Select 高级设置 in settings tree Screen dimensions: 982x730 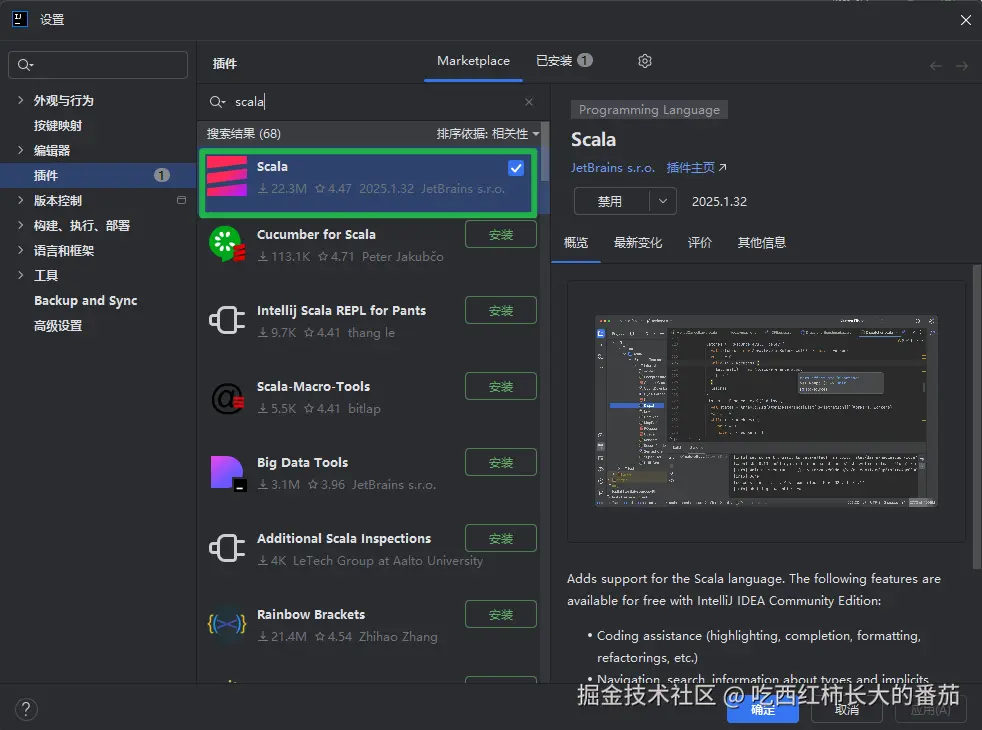click(x=58, y=326)
